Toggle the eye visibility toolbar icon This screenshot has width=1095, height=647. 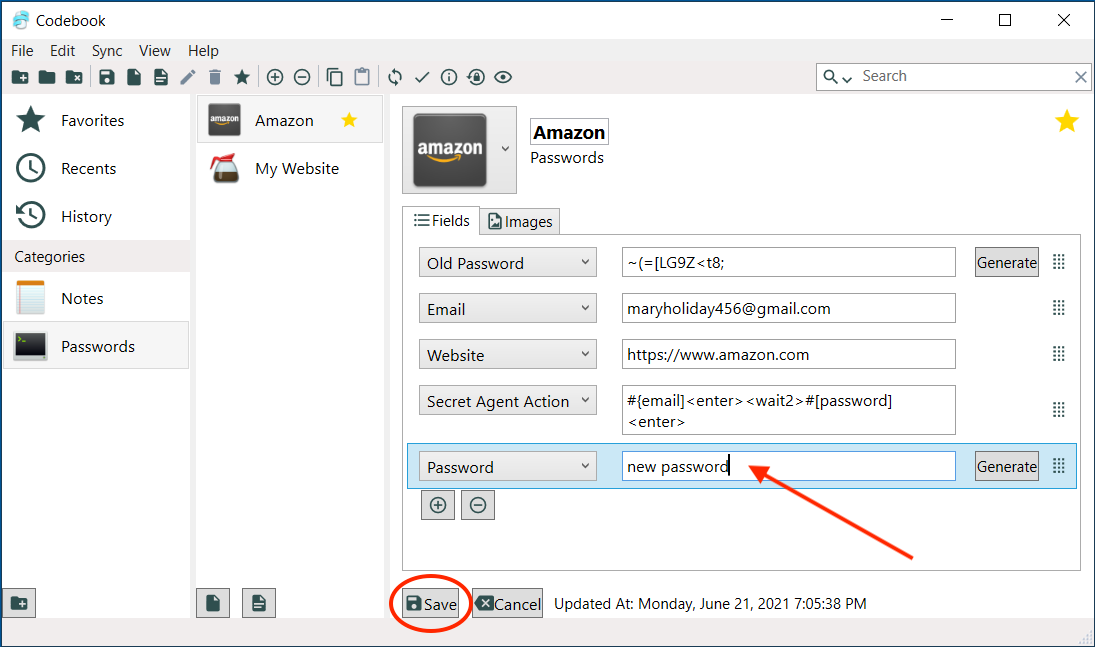click(x=503, y=77)
